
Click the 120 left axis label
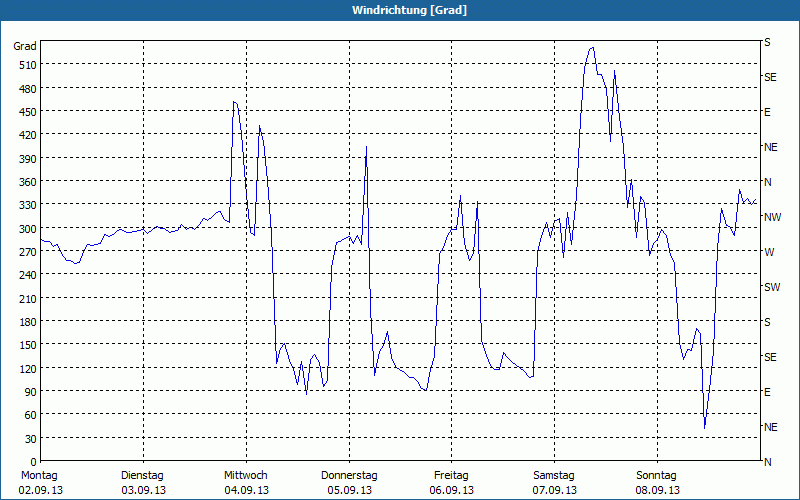(x=28, y=368)
